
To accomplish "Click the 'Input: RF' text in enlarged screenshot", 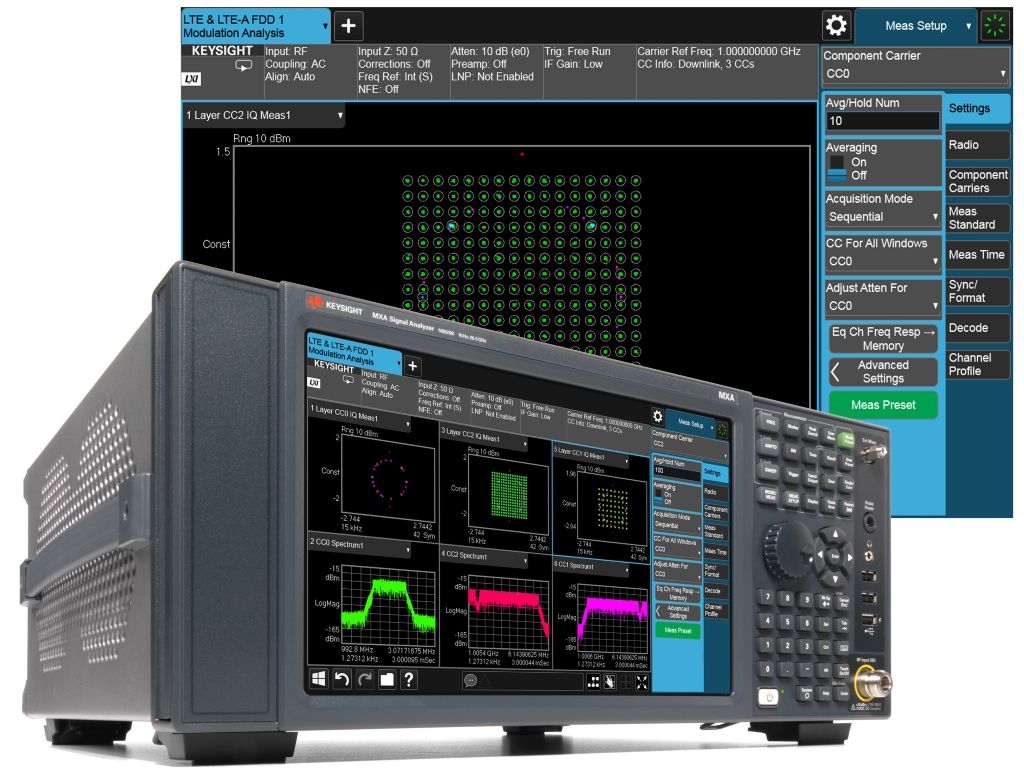I will (286, 52).
